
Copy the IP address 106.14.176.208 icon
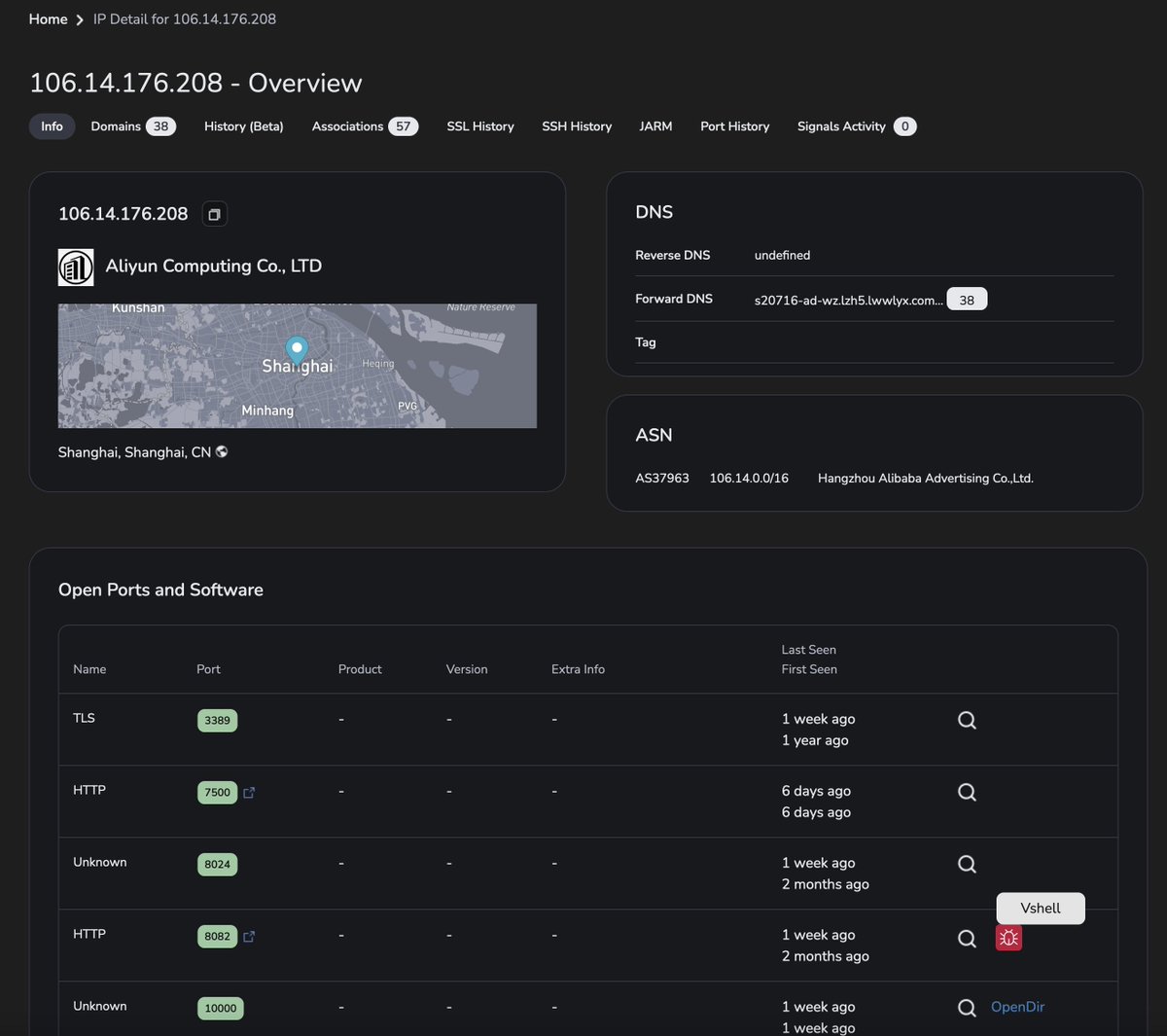click(x=214, y=214)
